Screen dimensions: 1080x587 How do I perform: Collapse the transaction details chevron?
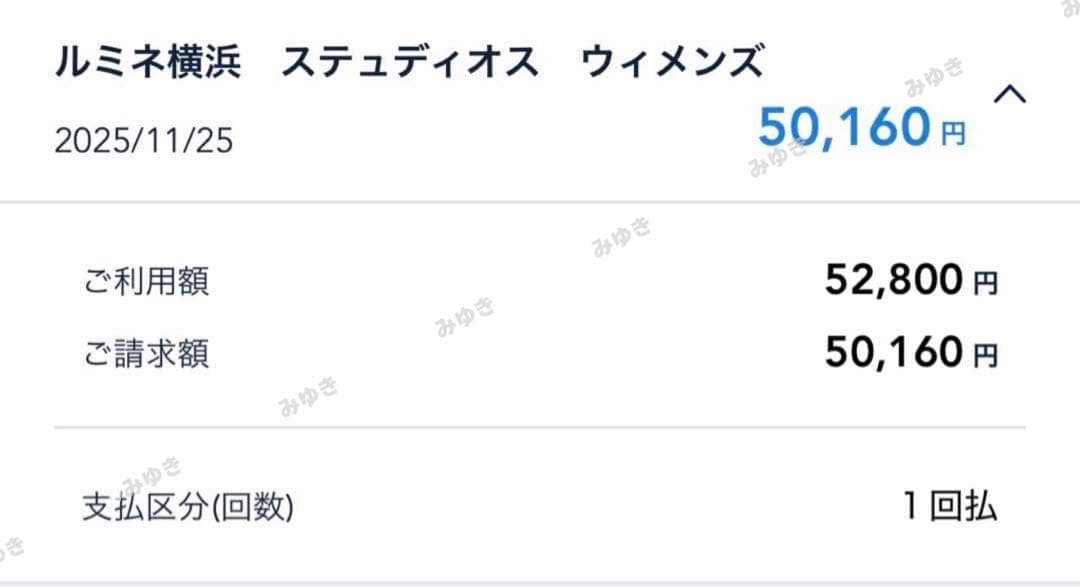tap(1010, 95)
